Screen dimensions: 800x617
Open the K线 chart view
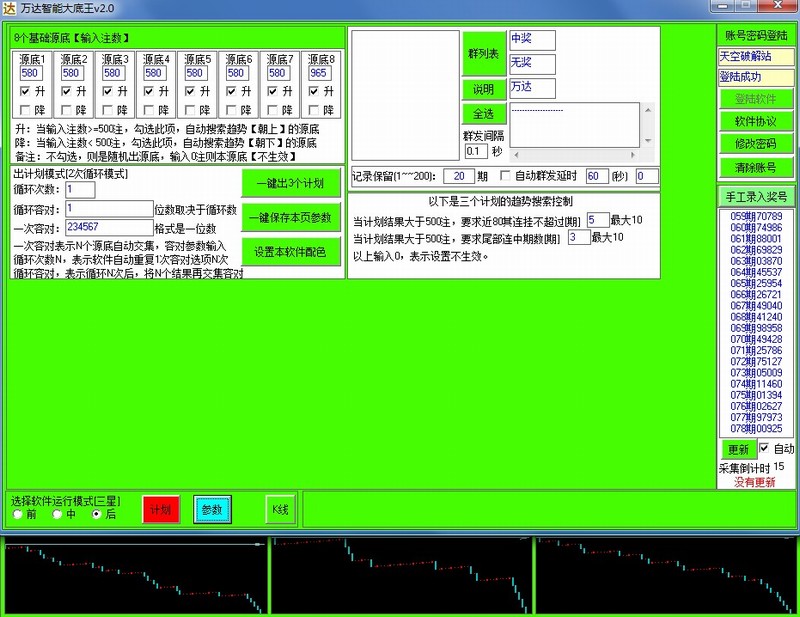pos(280,509)
